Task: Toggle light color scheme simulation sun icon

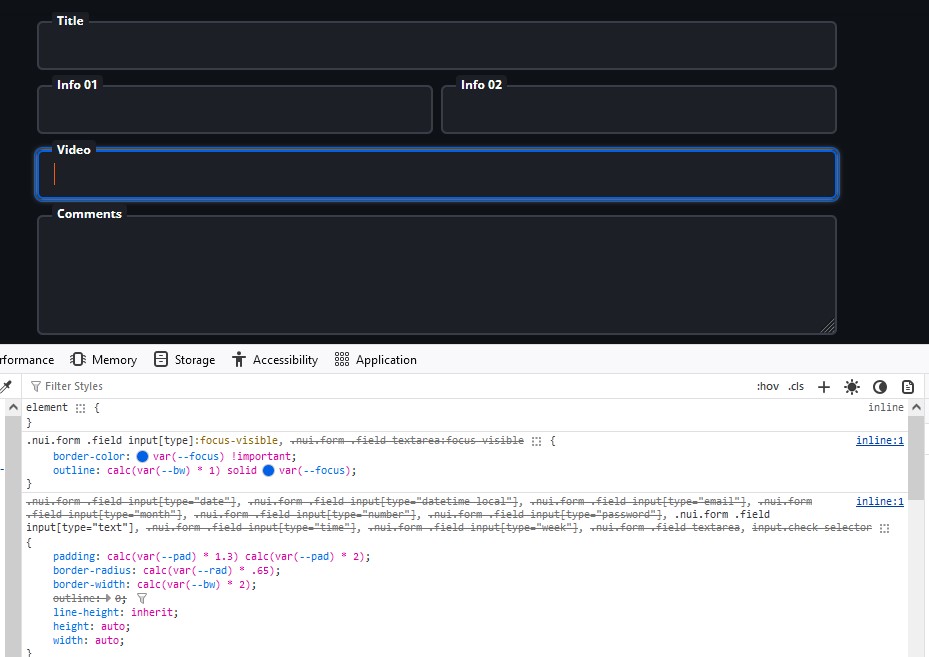Action: [x=852, y=387]
